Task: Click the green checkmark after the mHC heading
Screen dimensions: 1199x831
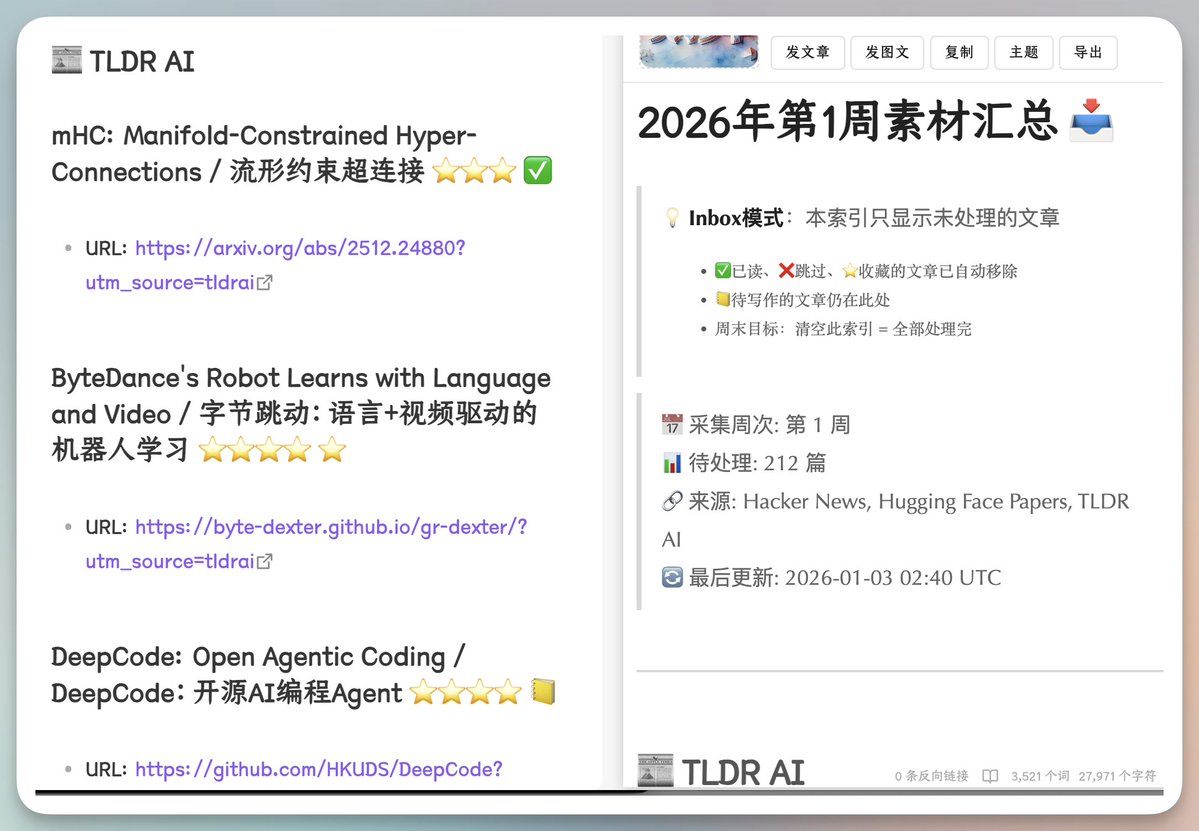Action: click(538, 170)
